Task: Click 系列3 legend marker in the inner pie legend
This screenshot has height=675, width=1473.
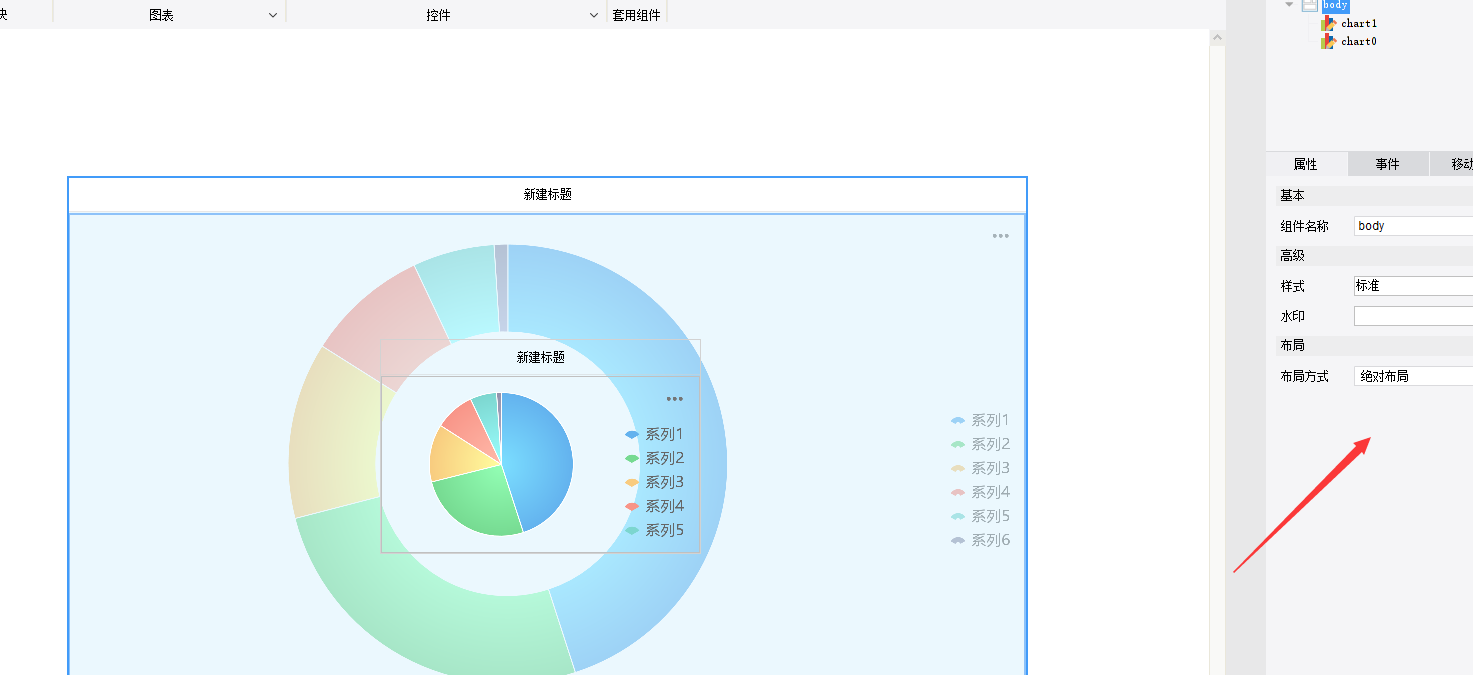Action: (x=632, y=482)
